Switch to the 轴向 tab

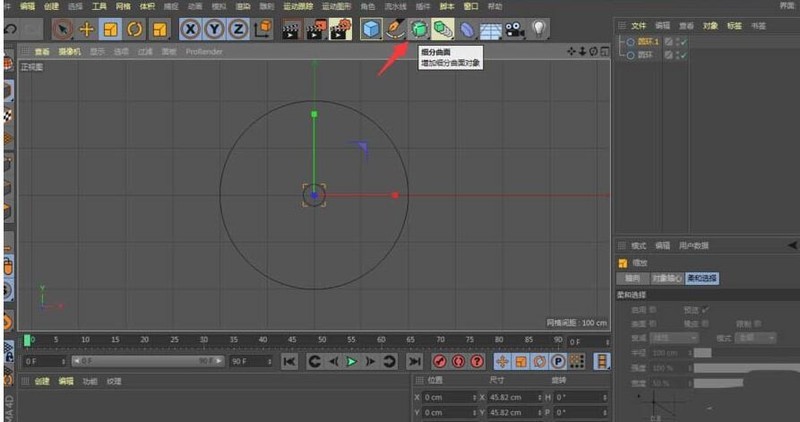tap(633, 278)
